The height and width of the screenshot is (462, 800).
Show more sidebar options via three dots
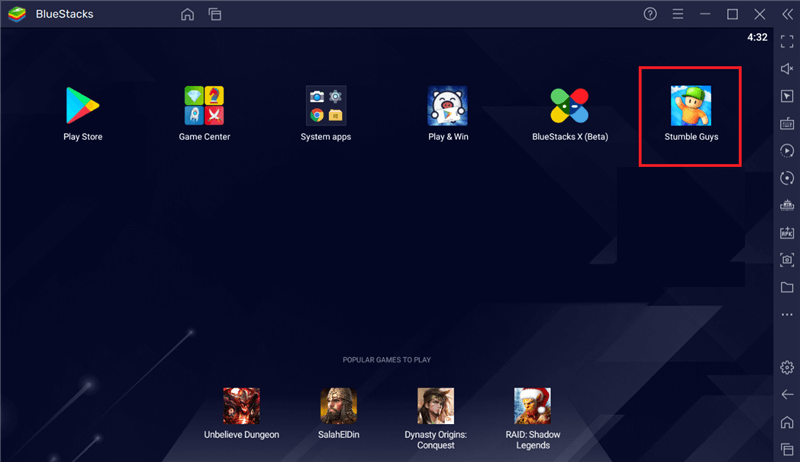point(787,315)
